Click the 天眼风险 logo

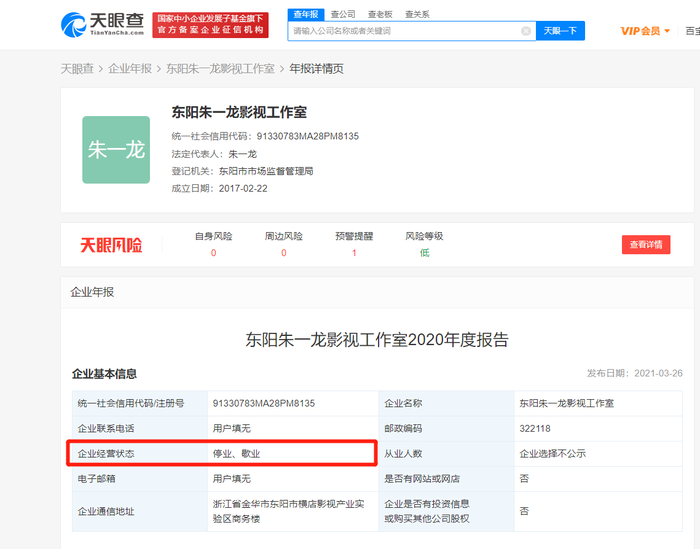111,245
